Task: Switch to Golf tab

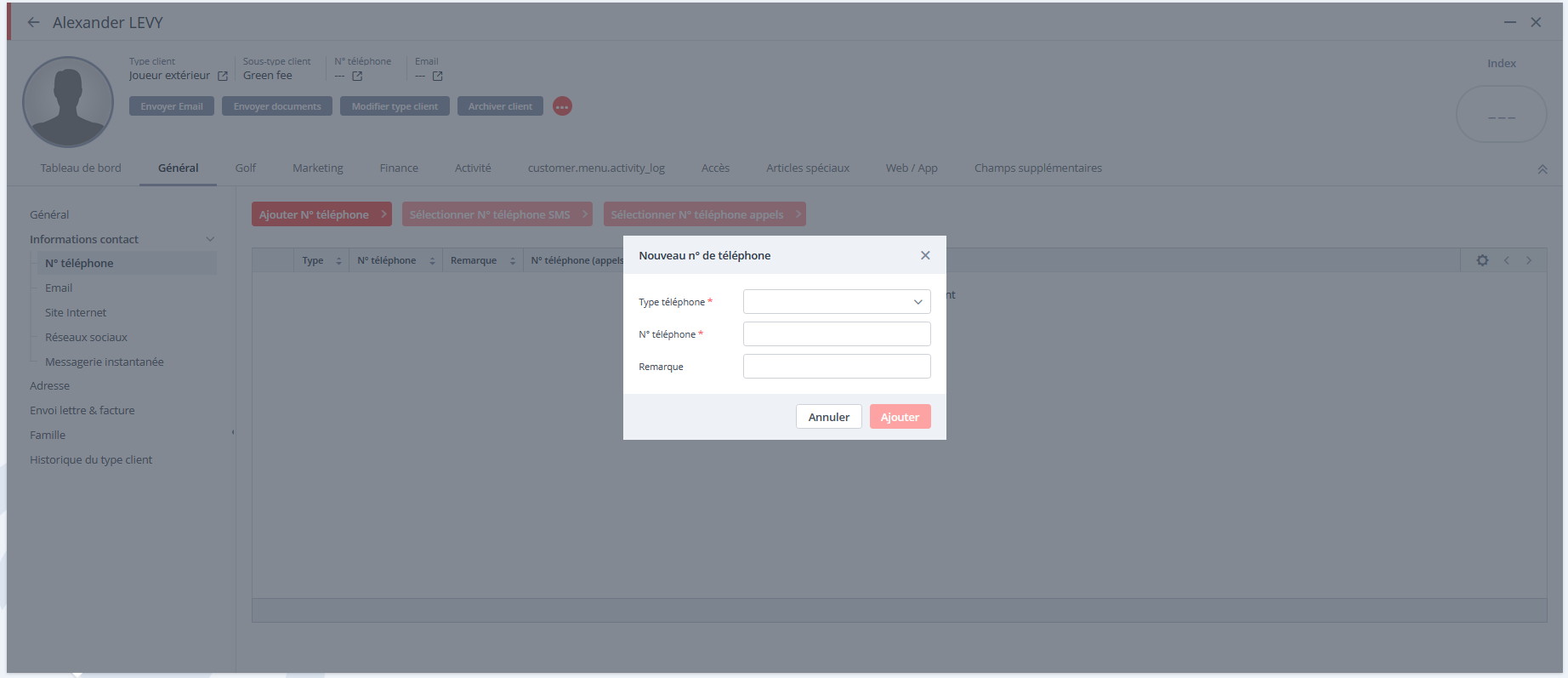Action: 246,168
